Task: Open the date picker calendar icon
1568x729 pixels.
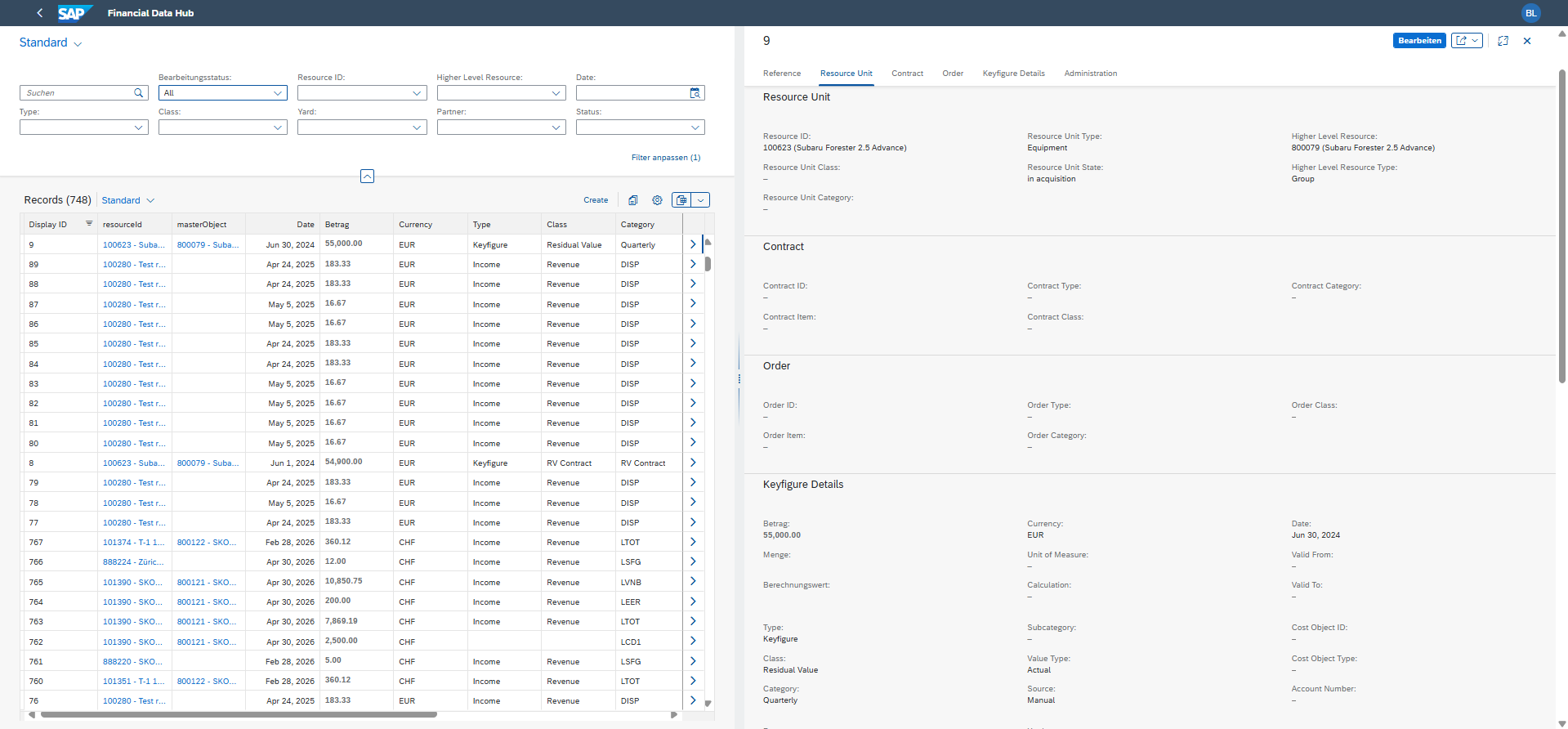Action: click(695, 93)
